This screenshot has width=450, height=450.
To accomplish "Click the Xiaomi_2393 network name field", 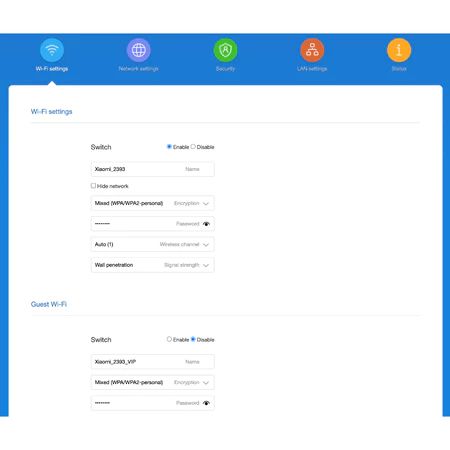I will coord(152,169).
